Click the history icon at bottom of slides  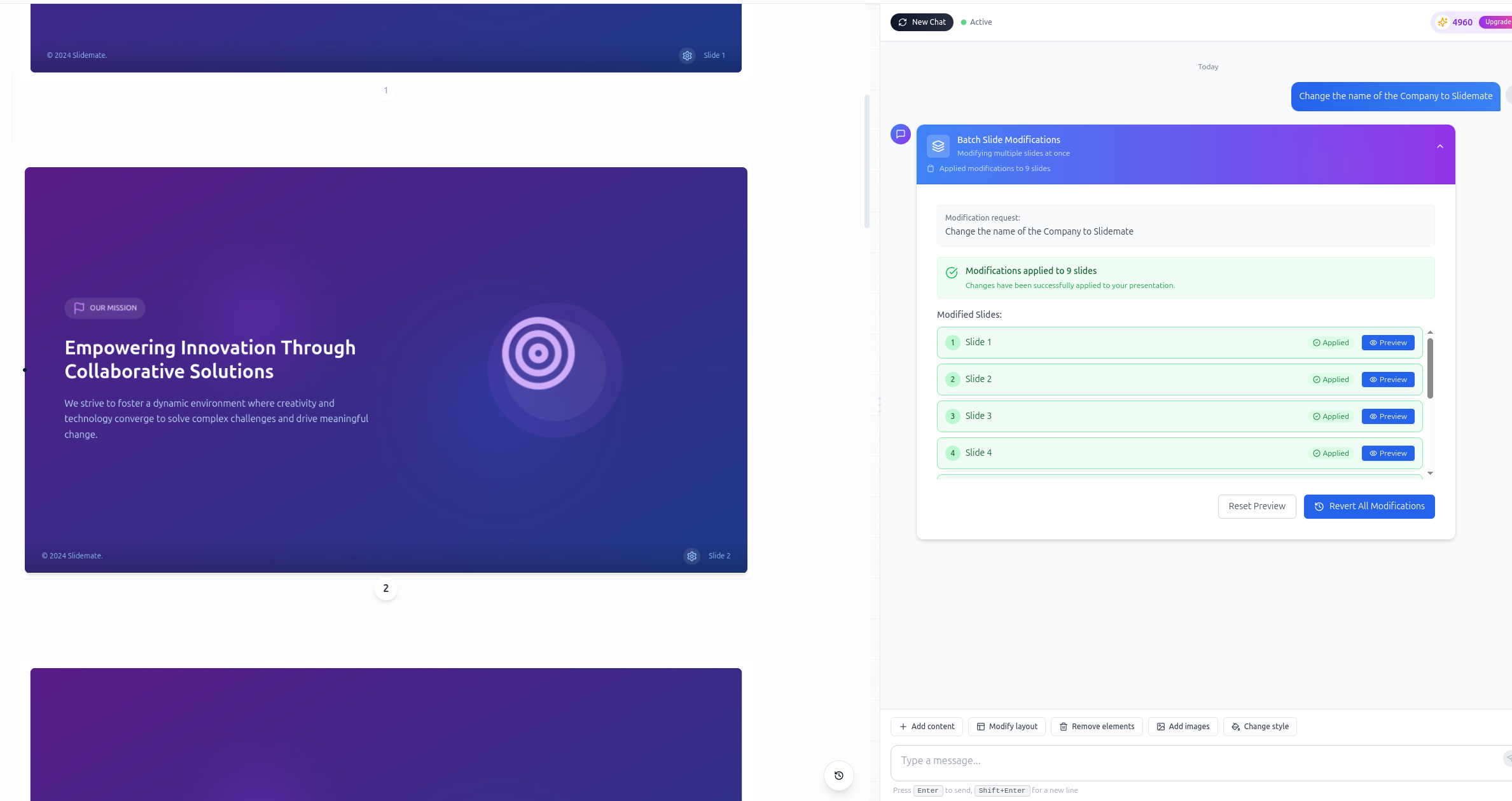coord(838,776)
